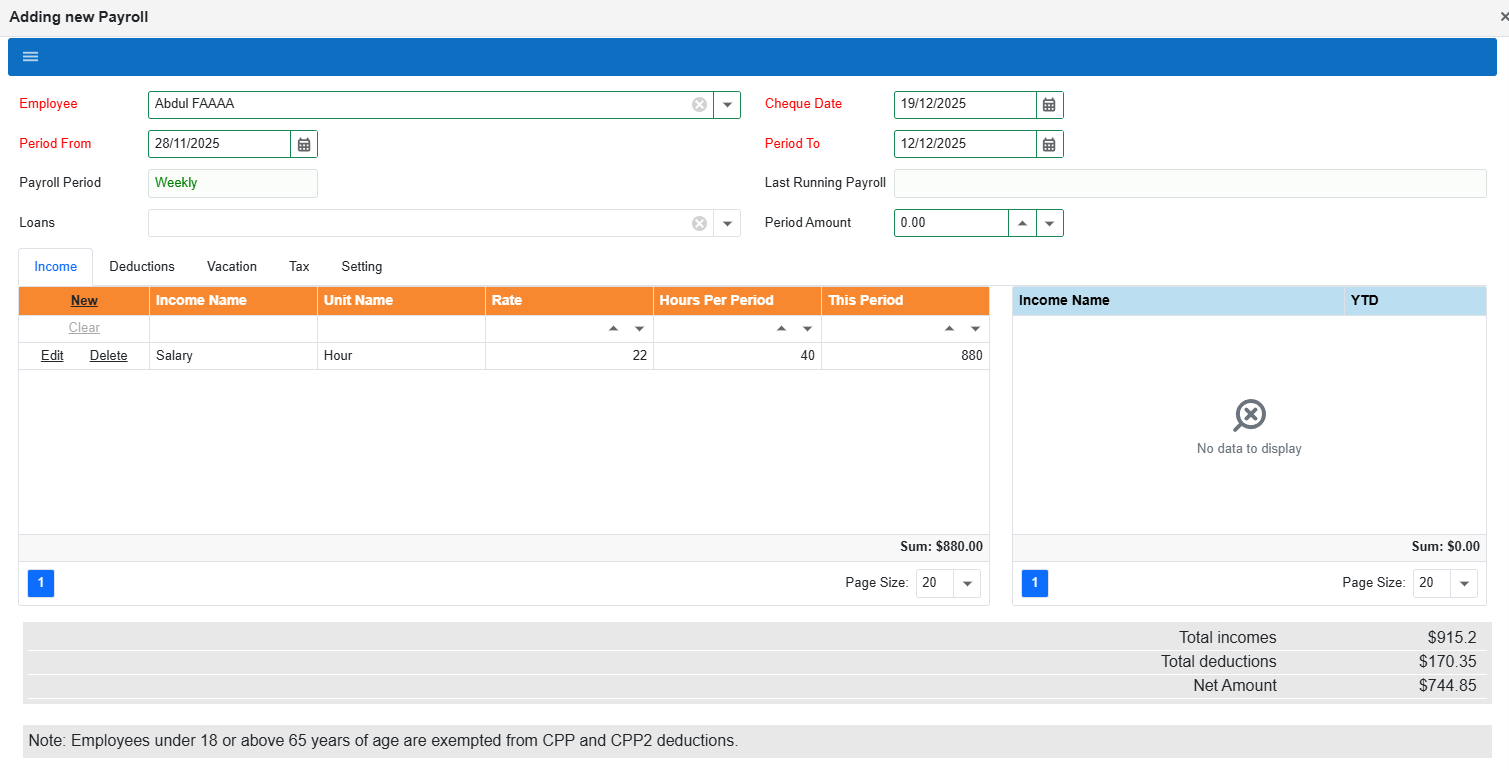
Task: Close the Adding new Payroll dialog
Action: pyautogui.click(x=1502, y=17)
